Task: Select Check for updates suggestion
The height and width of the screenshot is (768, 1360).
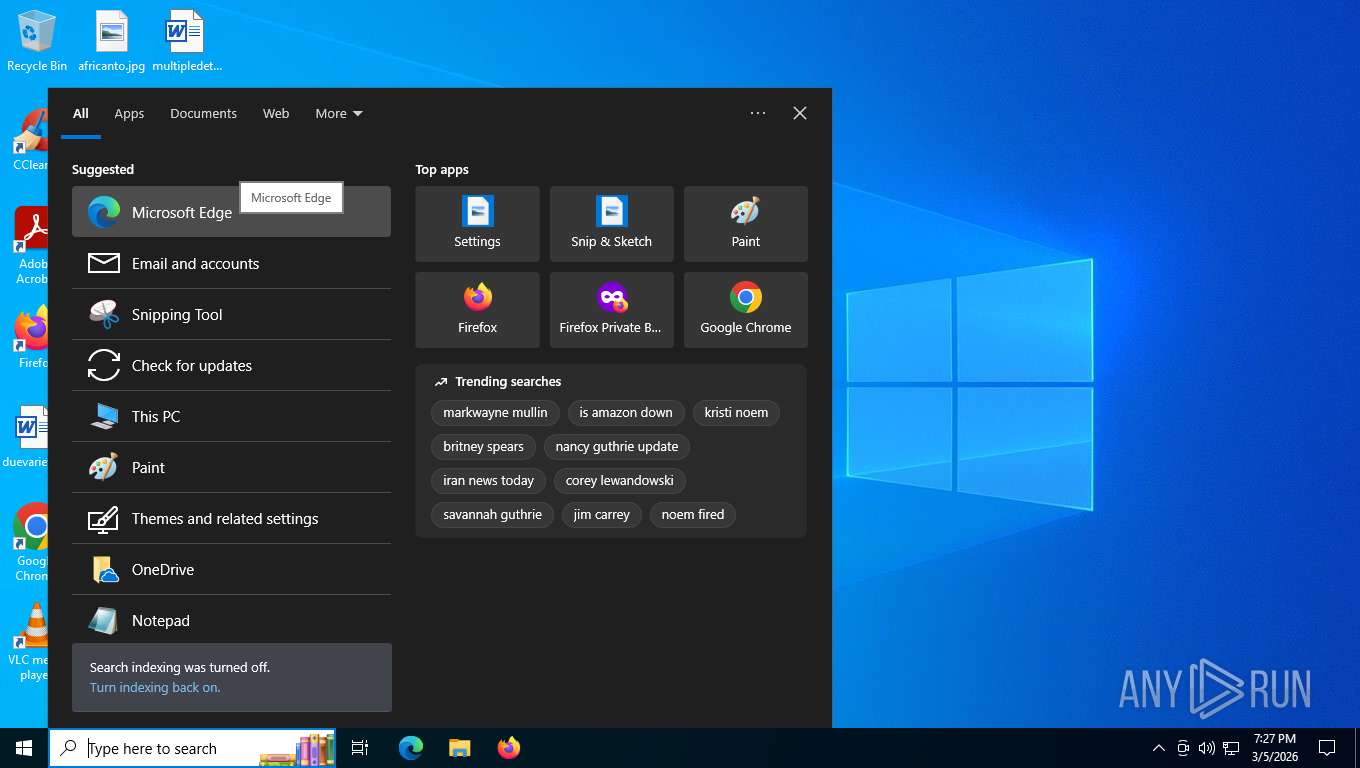Action: point(231,365)
